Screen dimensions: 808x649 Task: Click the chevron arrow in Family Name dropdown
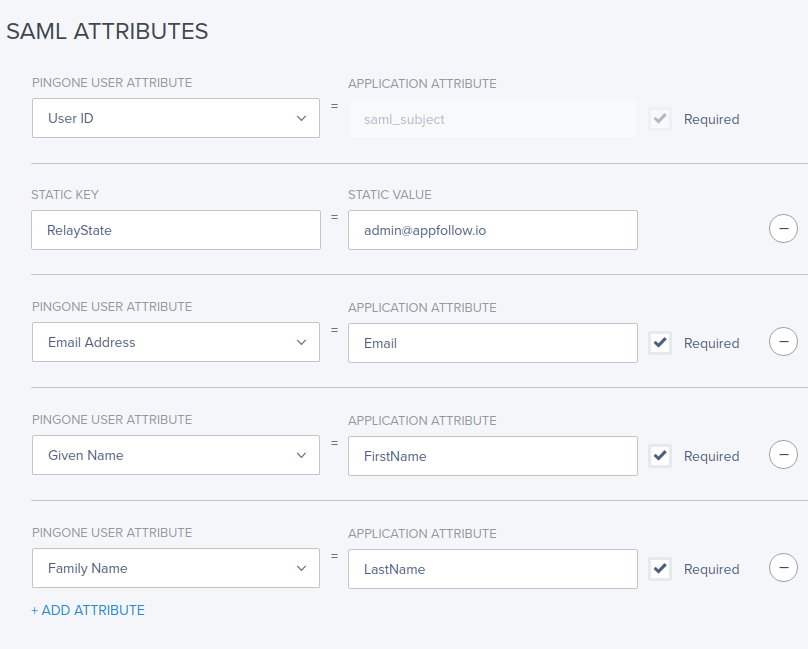(301, 568)
